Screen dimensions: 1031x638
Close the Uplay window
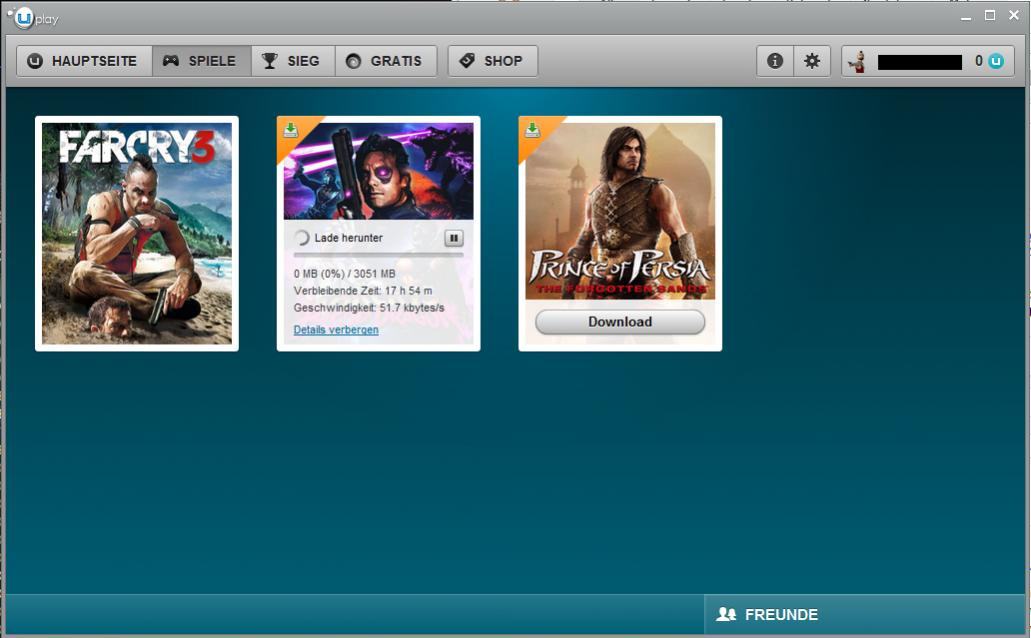pyautogui.click(x=1014, y=15)
